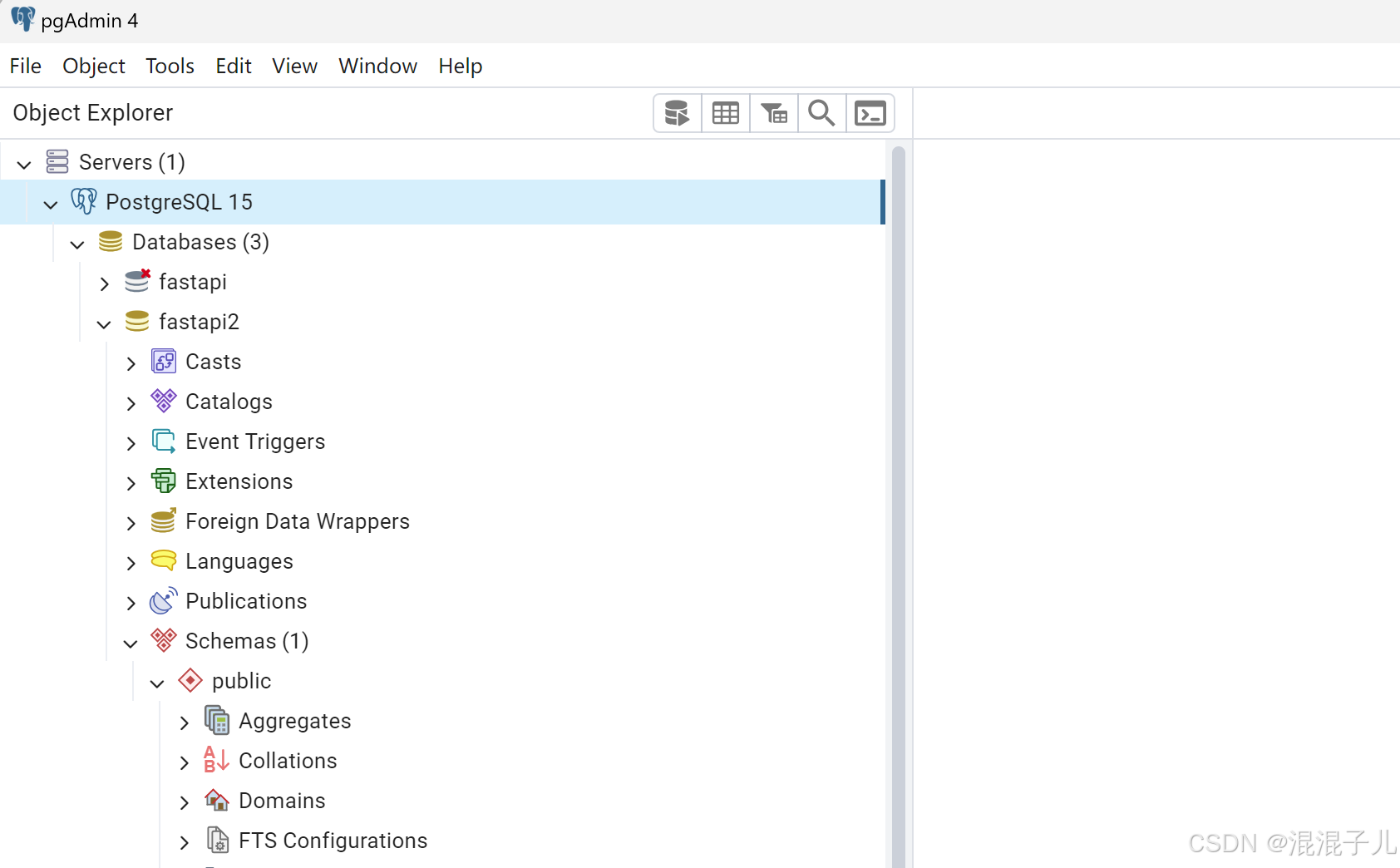The height and width of the screenshot is (868, 1400).
Task: Expand the Aggregates node
Action: (x=184, y=723)
